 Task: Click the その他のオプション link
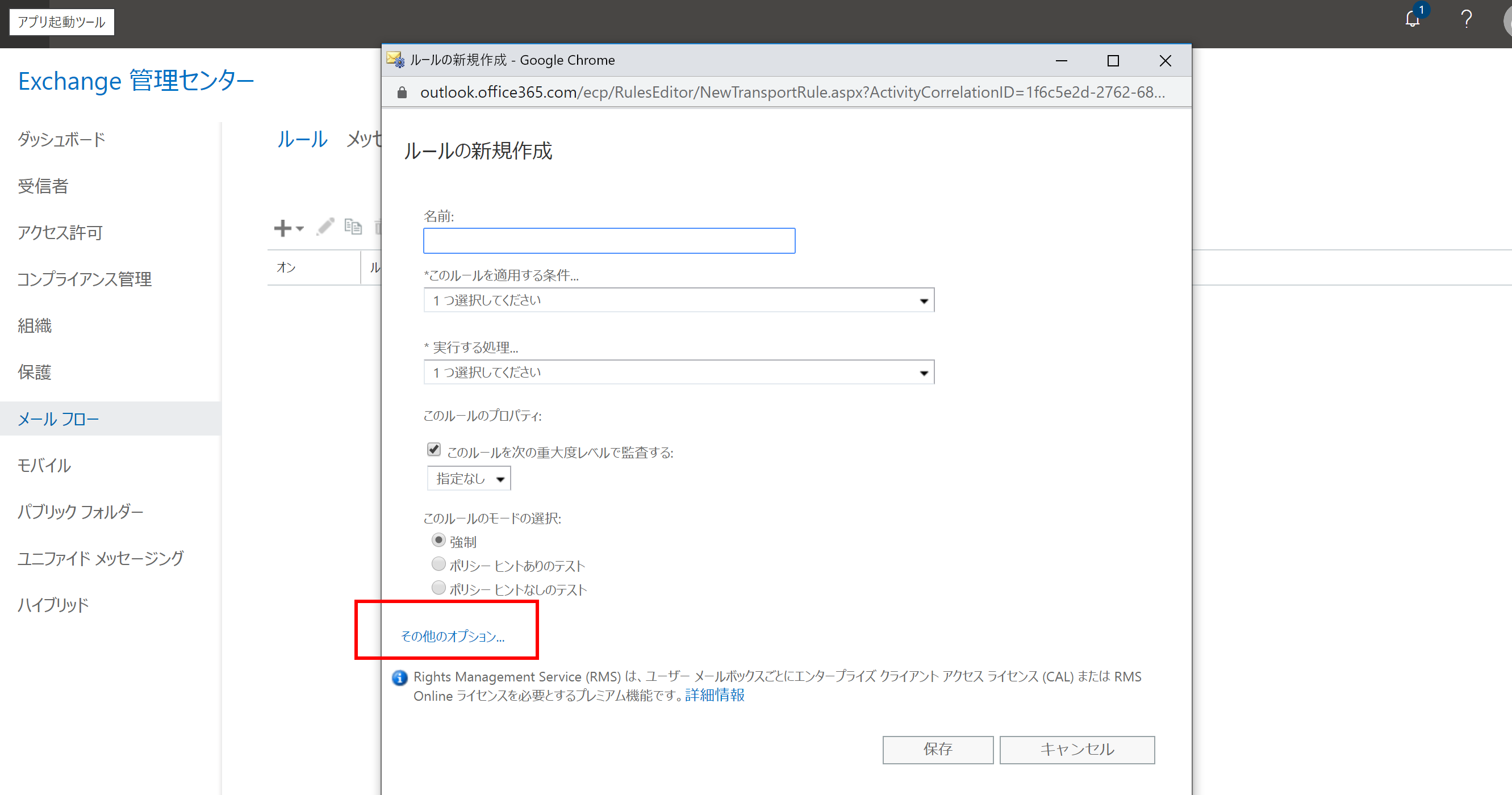(453, 636)
